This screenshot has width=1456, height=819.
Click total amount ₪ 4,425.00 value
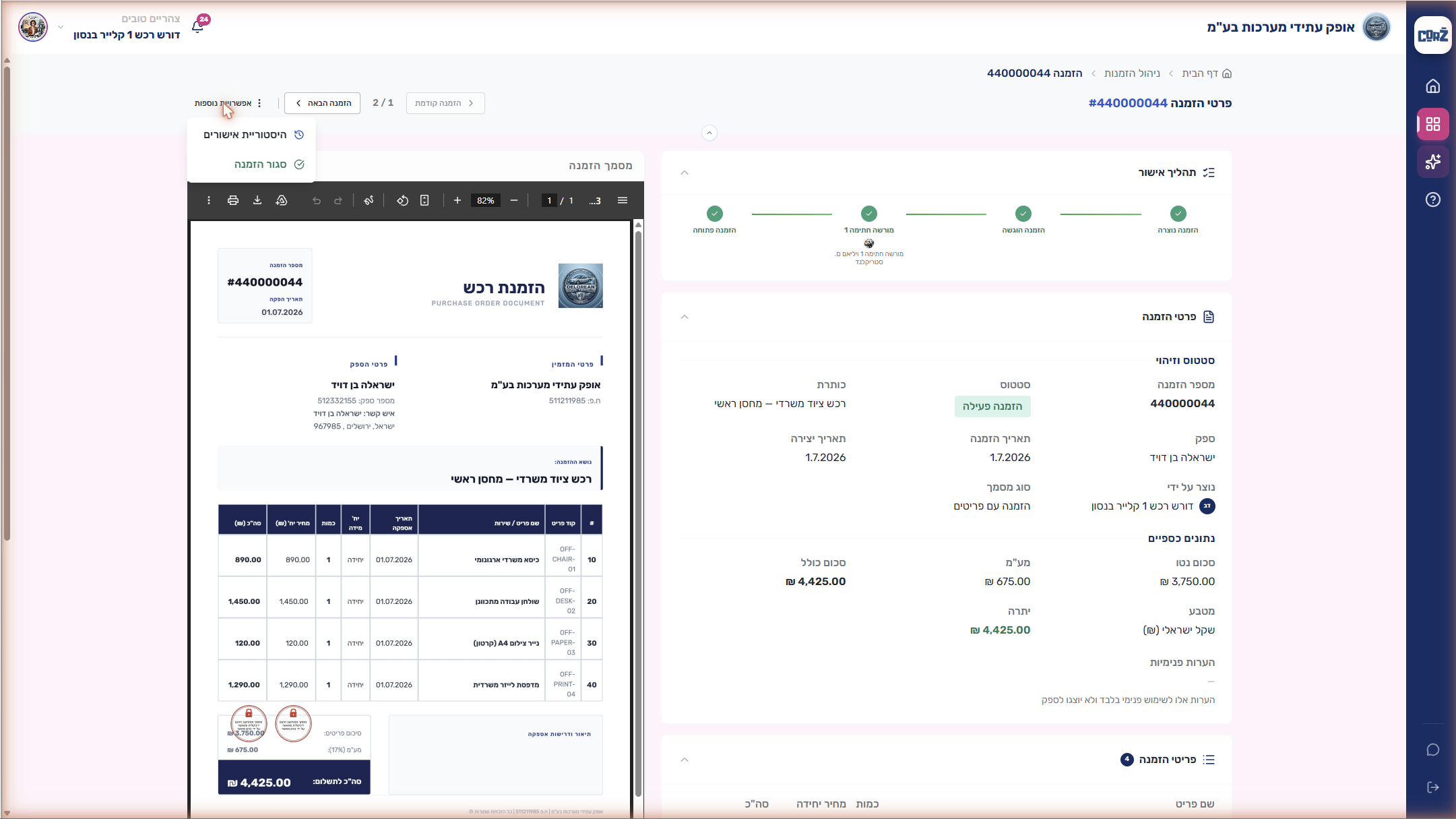click(816, 582)
